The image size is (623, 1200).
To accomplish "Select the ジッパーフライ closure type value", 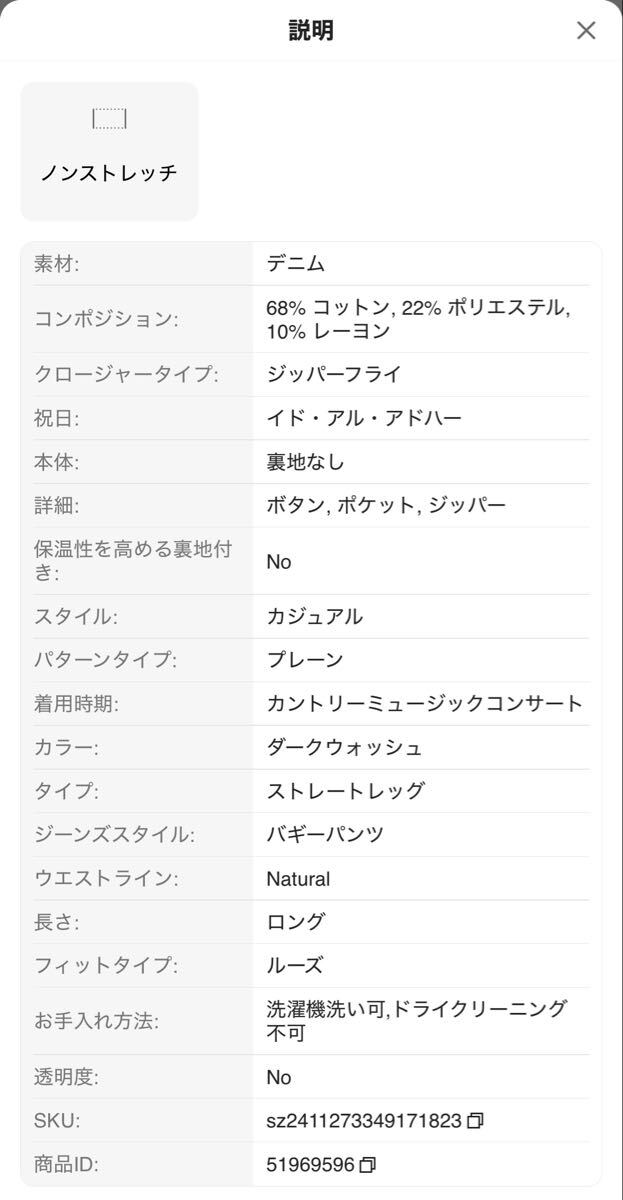I will tap(333, 374).
